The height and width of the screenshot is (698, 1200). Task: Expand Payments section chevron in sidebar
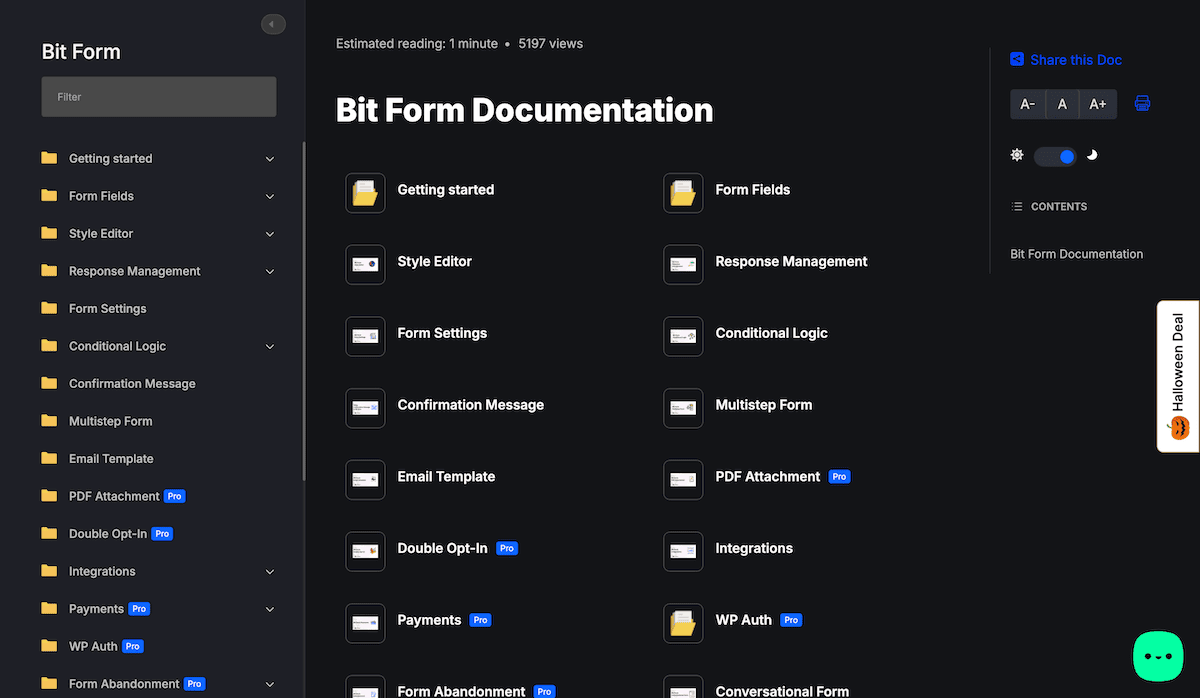coord(270,609)
